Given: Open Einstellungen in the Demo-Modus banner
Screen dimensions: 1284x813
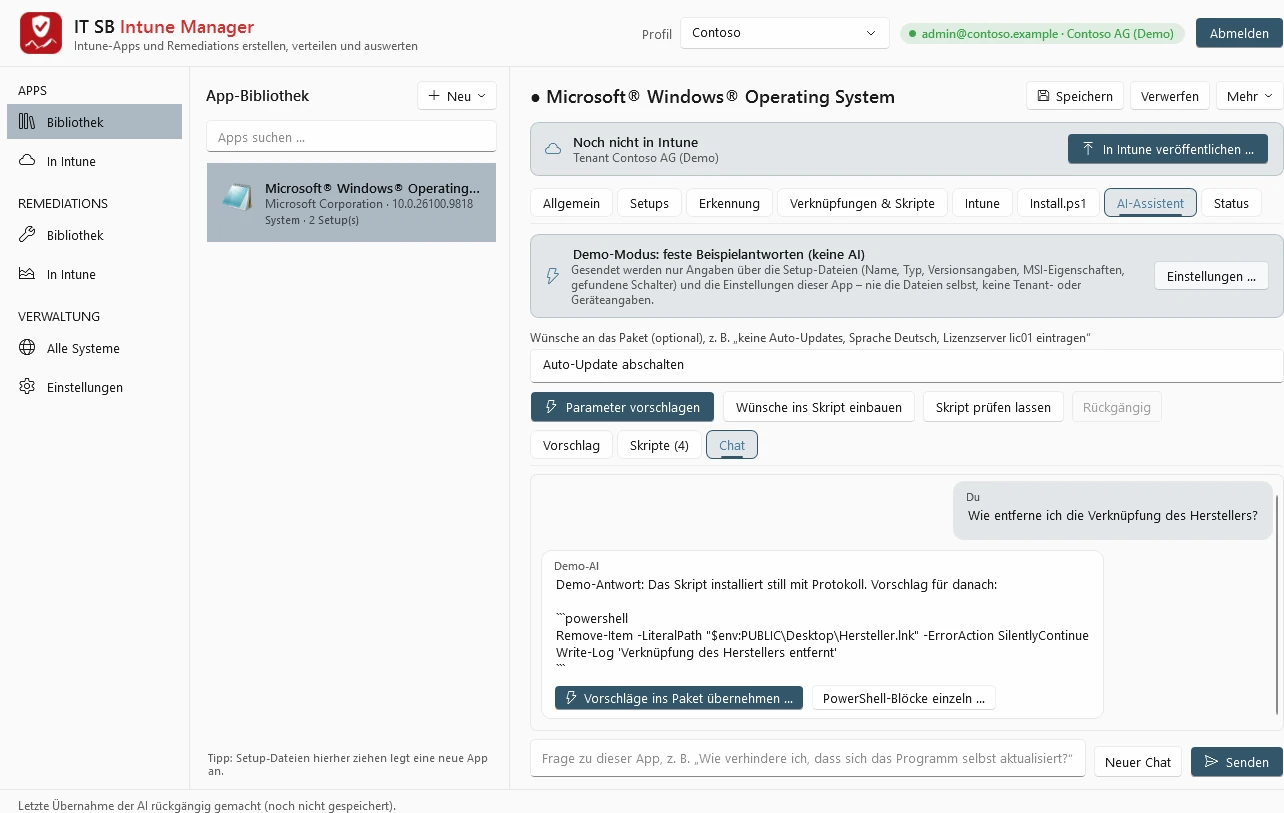Looking at the screenshot, I should [x=1211, y=276].
